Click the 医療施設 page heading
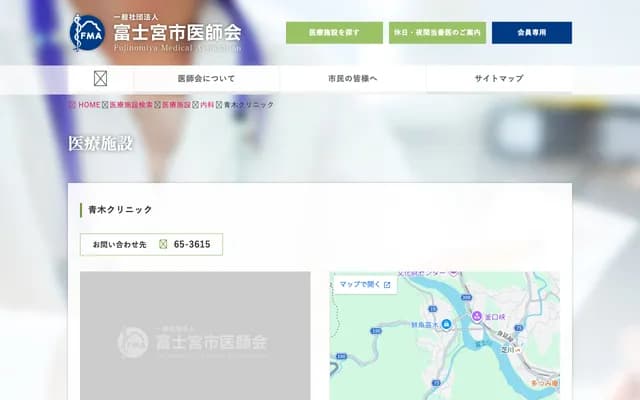This screenshot has height=400, width=640. [100, 144]
